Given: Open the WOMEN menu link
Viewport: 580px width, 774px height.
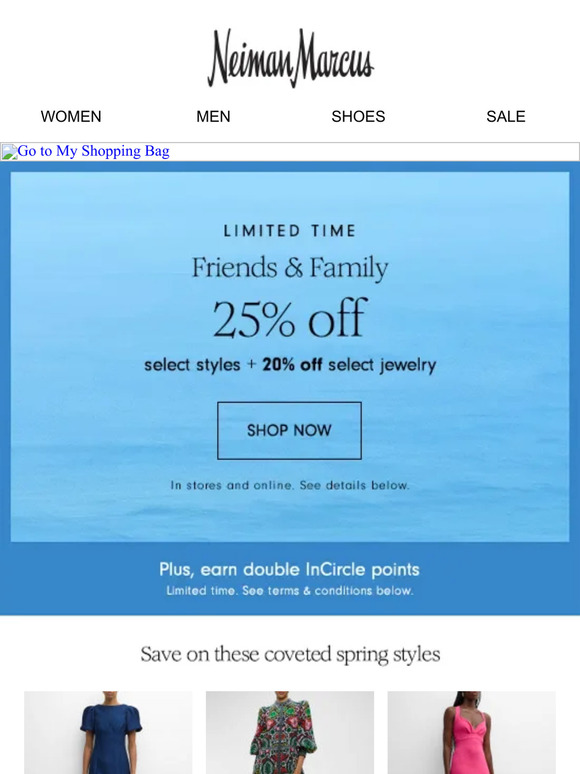Looking at the screenshot, I should point(71,116).
